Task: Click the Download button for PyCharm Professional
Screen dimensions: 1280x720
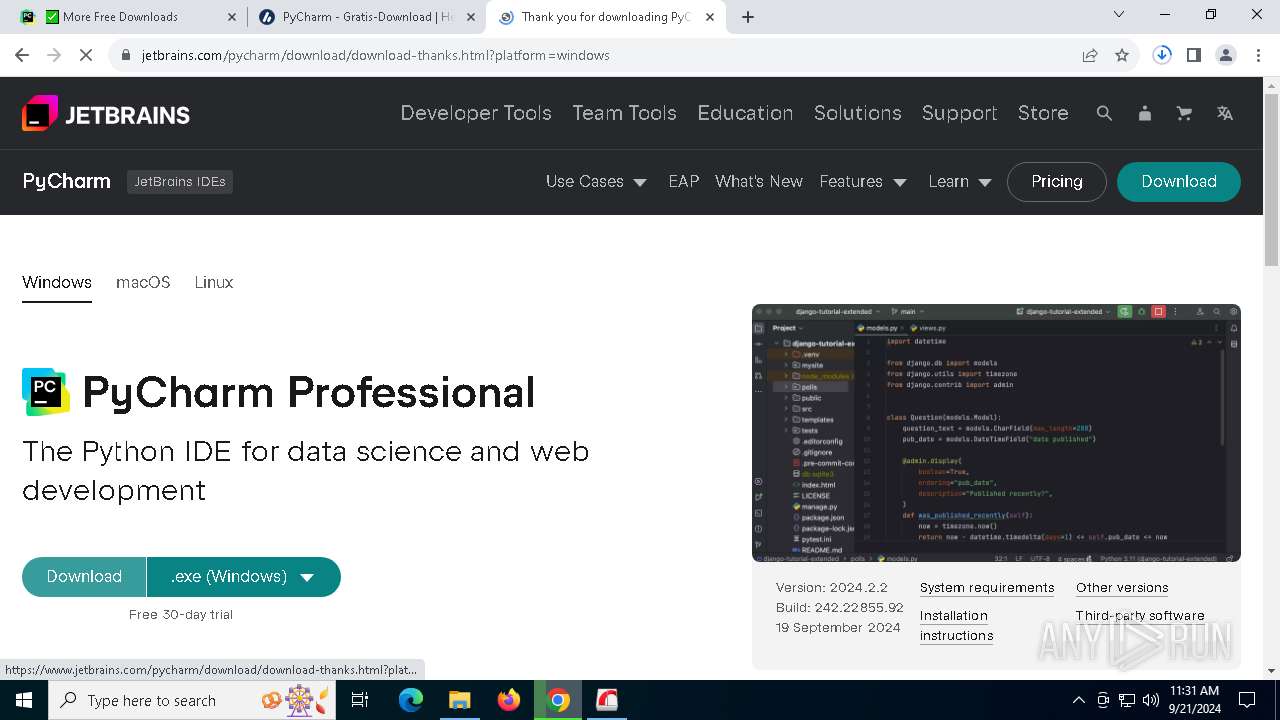Action: coord(84,577)
